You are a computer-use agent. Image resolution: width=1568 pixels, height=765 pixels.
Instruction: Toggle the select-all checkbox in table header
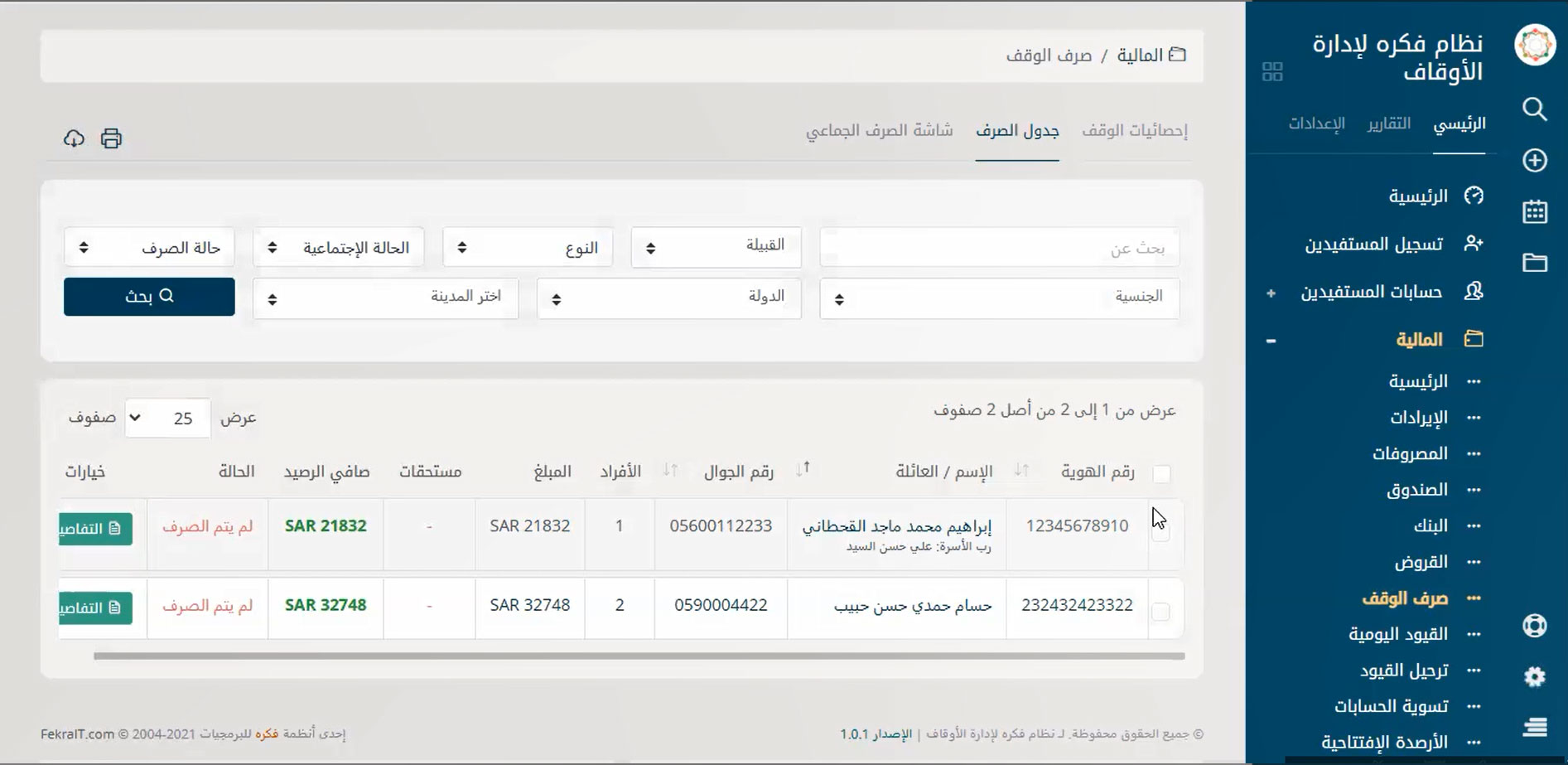[1161, 473]
